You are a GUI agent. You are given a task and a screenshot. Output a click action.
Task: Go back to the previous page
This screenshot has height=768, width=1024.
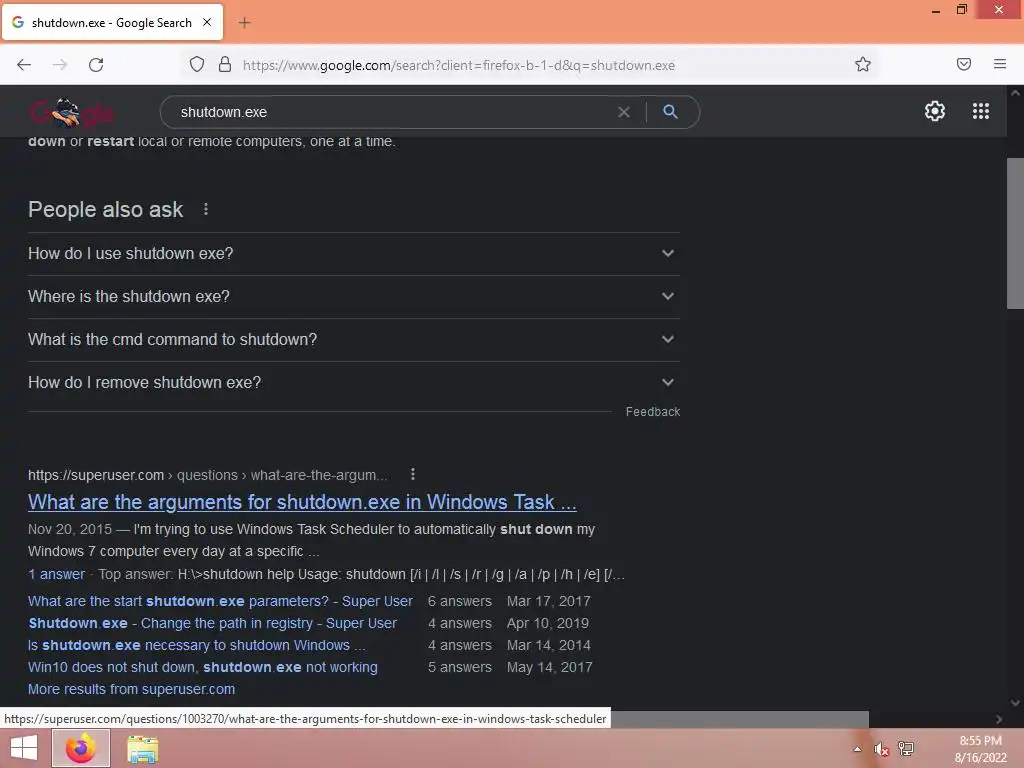pyautogui.click(x=24, y=65)
